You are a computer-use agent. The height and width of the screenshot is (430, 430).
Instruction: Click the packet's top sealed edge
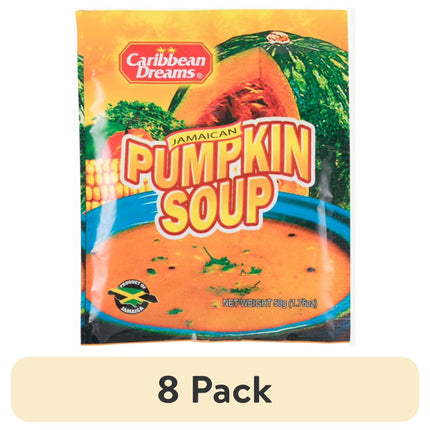pyautogui.click(x=212, y=15)
